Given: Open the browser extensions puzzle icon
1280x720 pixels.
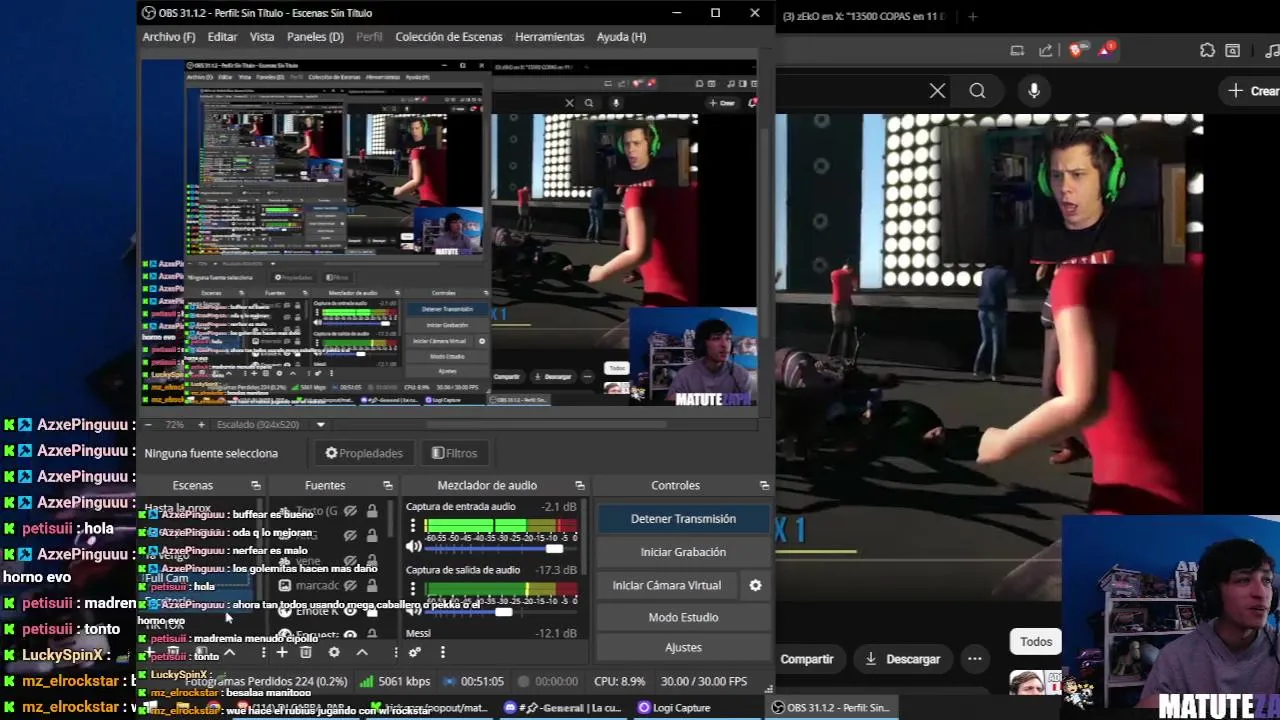Looking at the screenshot, I should (x=1207, y=50).
